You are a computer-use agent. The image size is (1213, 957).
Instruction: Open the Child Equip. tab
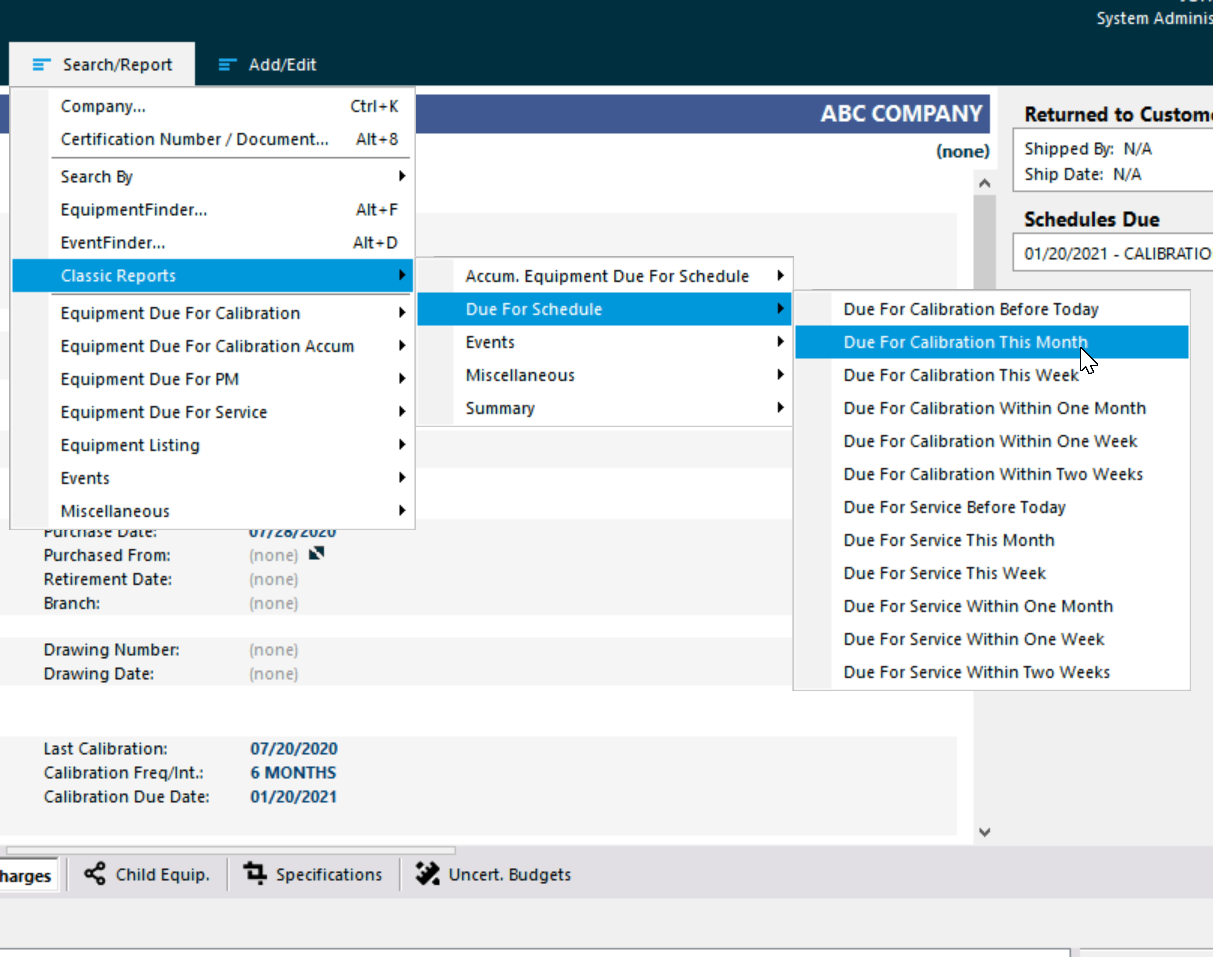(148, 875)
